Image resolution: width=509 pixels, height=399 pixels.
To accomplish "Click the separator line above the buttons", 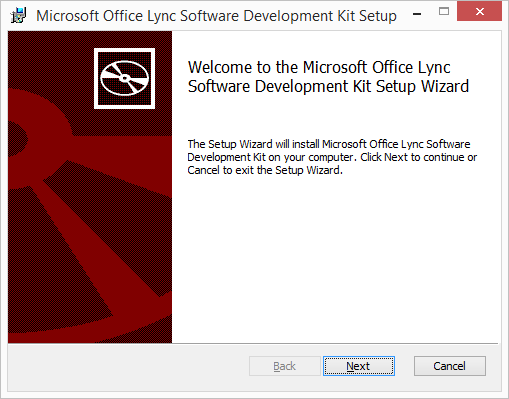I will pyautogui.click(x=253, y=343).
